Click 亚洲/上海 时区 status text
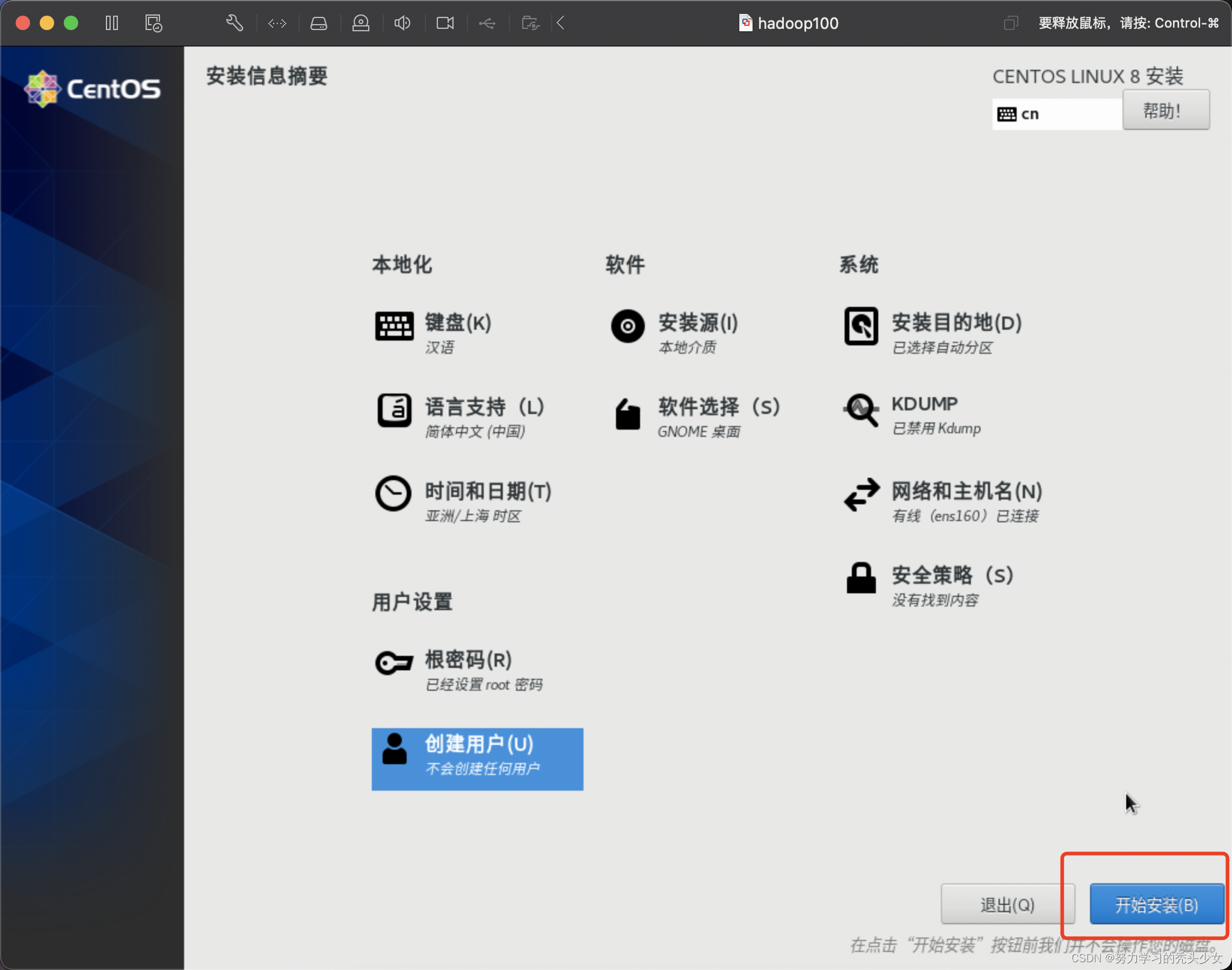This screenshot has width=1232, height=970. [473, 516]
